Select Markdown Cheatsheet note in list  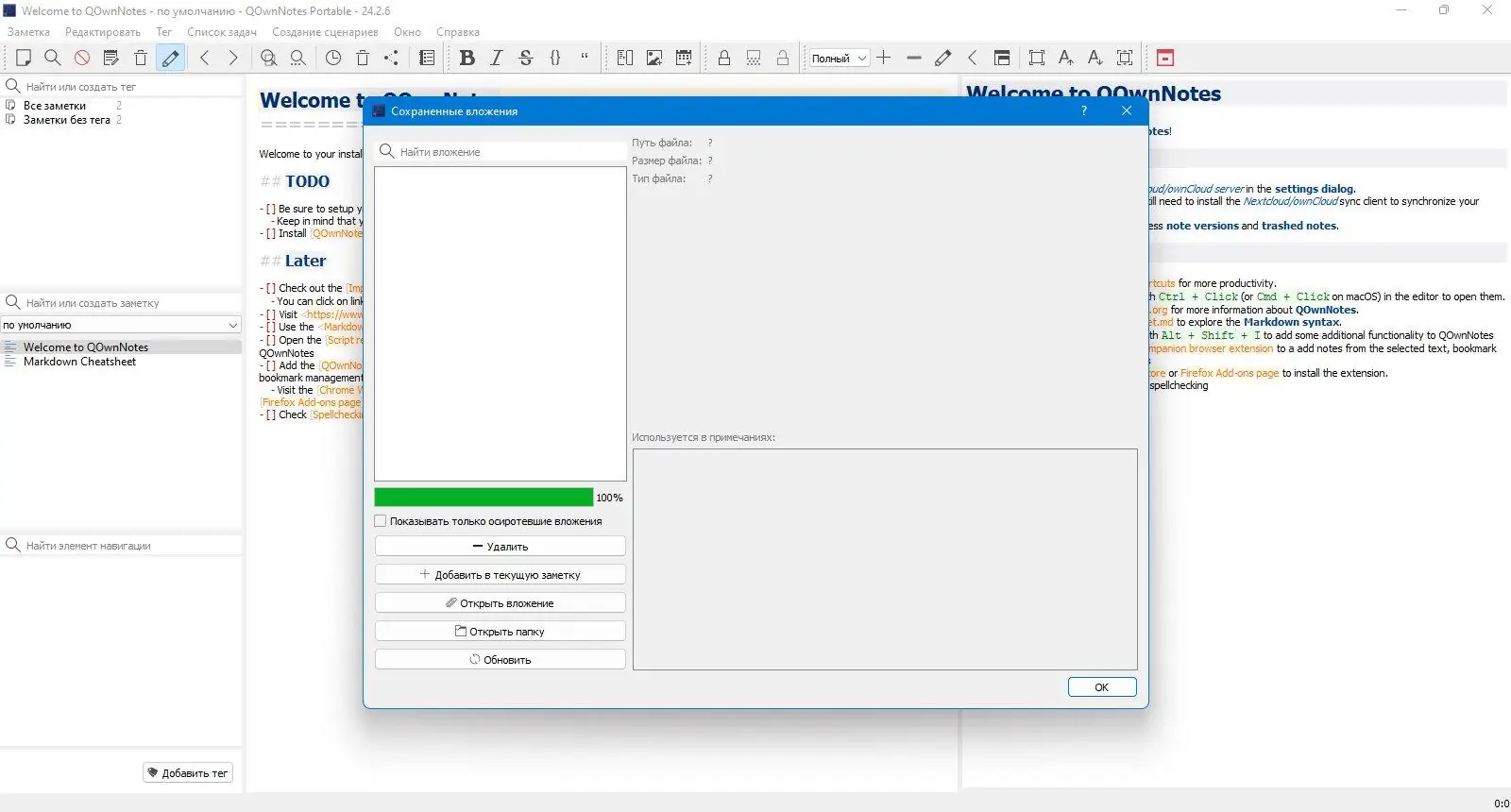pyautogui.click(x=79, y=362)
